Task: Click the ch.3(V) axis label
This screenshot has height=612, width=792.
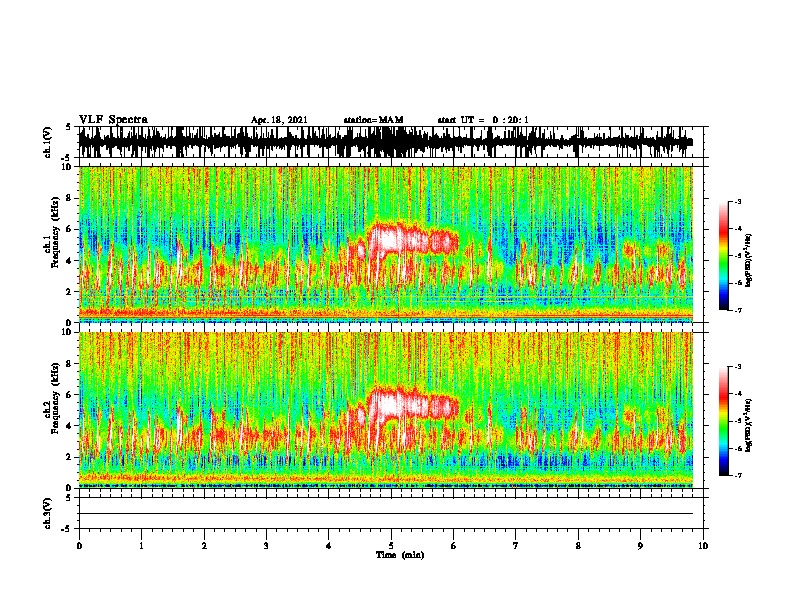Action: click(47, 513)
